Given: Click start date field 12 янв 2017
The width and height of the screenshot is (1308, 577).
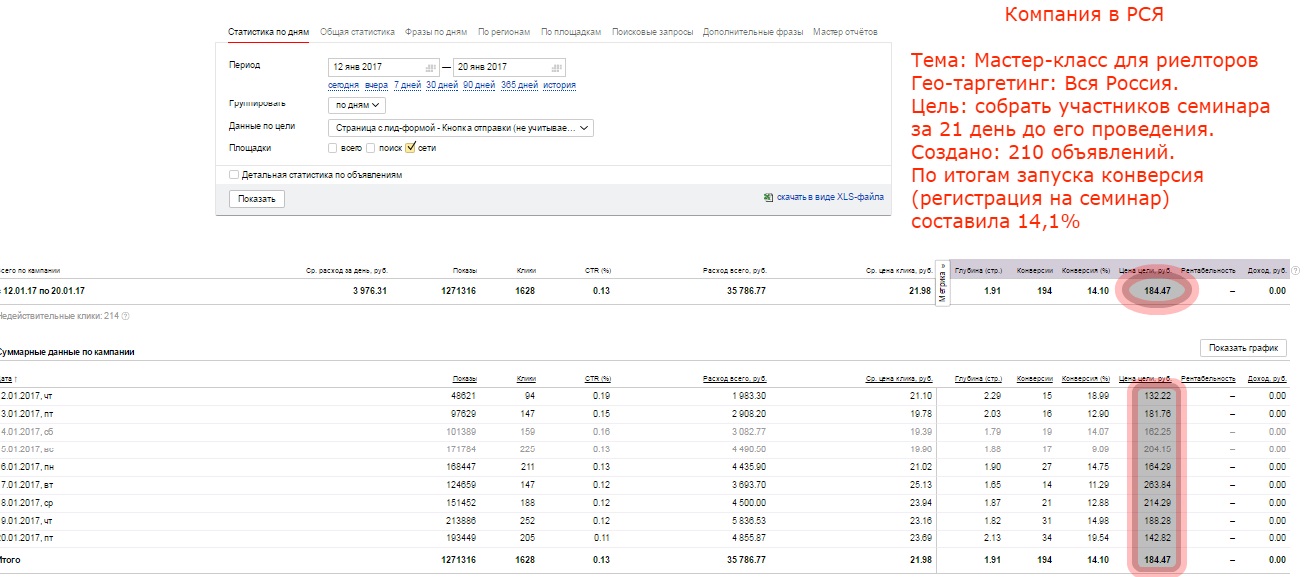Looking at the screenshot, I should click(384, 67).
